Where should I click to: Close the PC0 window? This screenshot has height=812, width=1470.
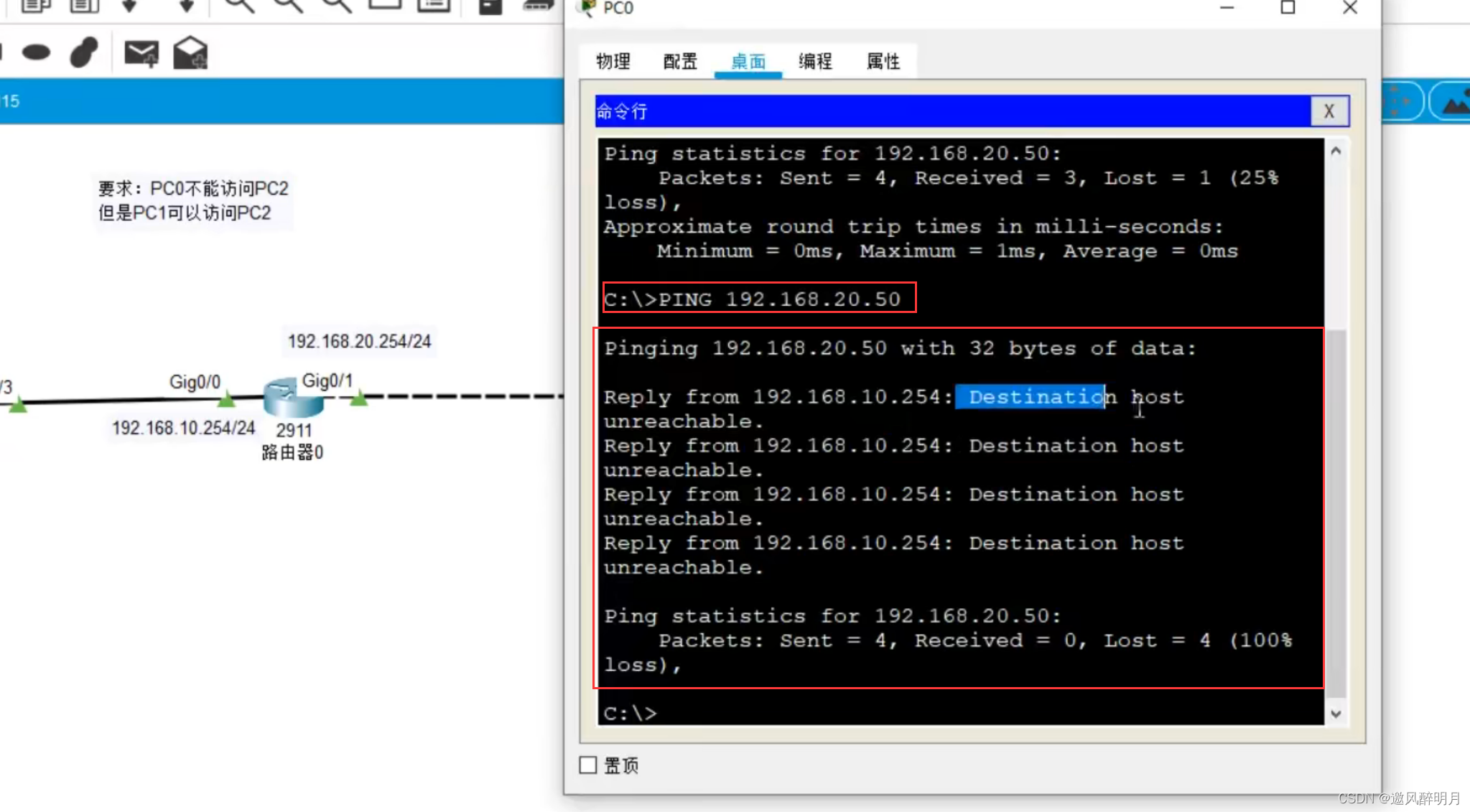pos(1350,8)
